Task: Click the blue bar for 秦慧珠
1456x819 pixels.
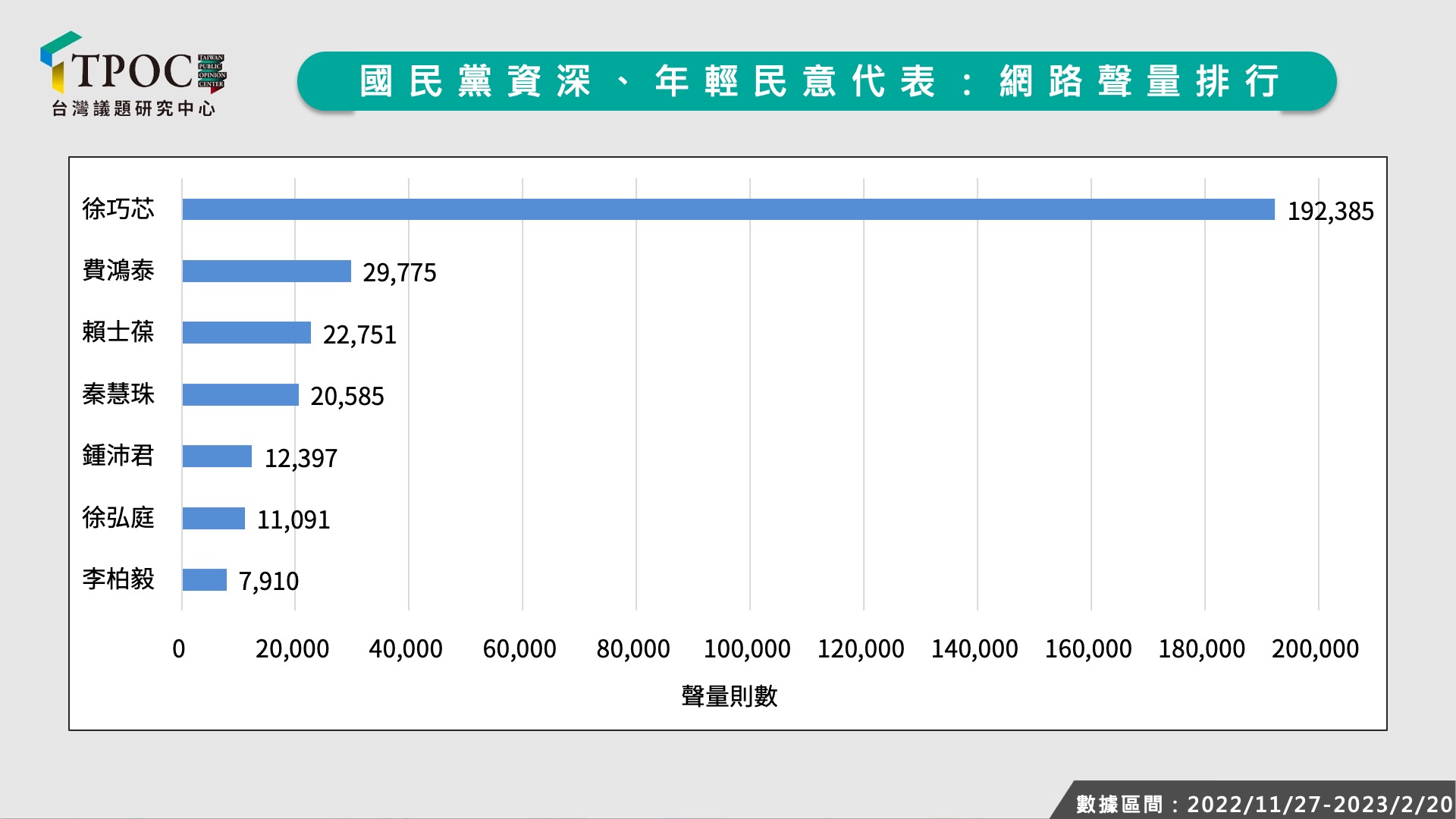Action: click(240, 394)
